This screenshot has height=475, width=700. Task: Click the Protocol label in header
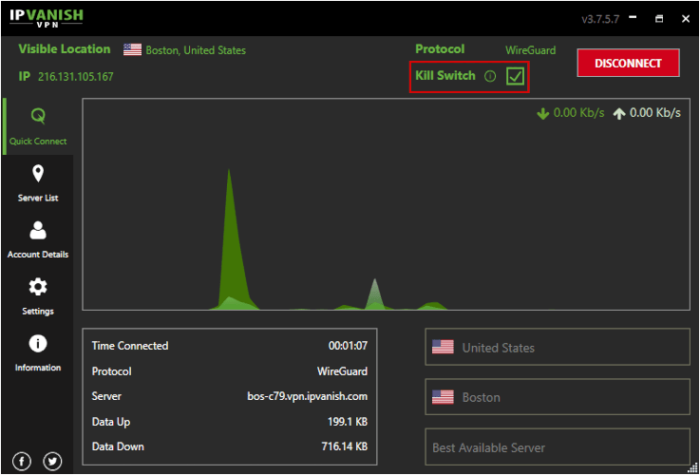(x=440, y=49)
